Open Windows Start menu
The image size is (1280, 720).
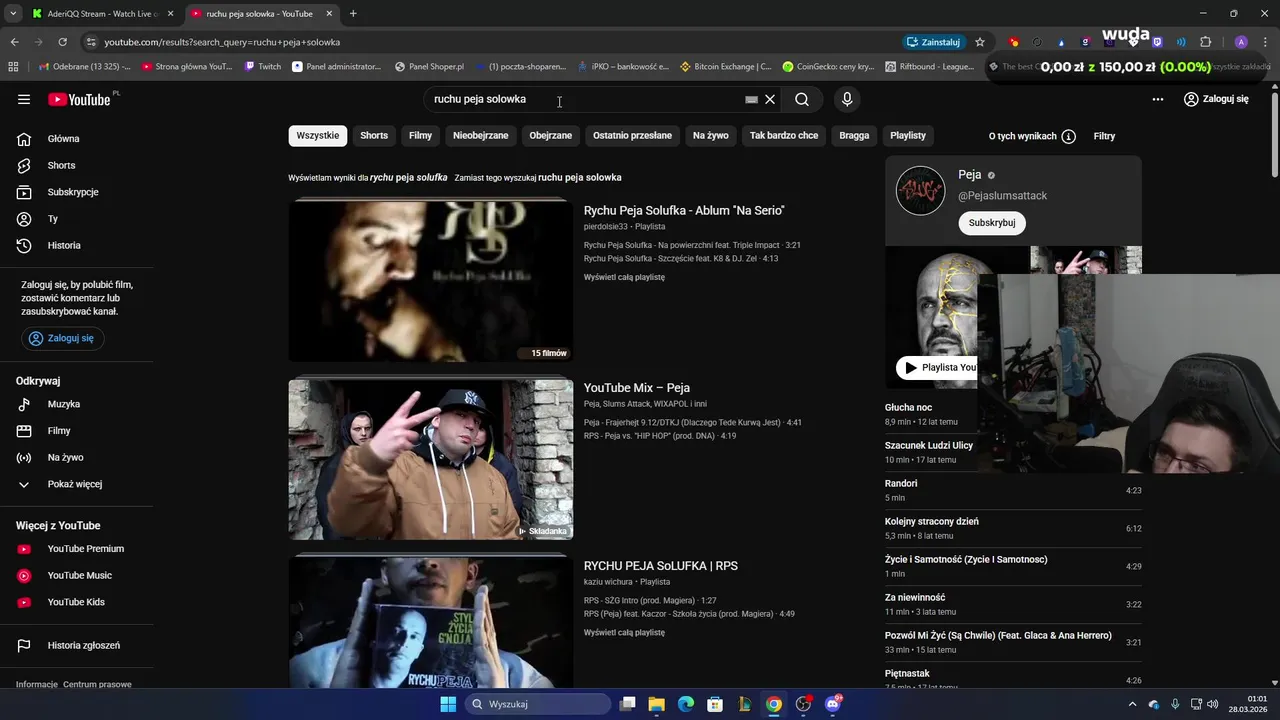point(448,704)
